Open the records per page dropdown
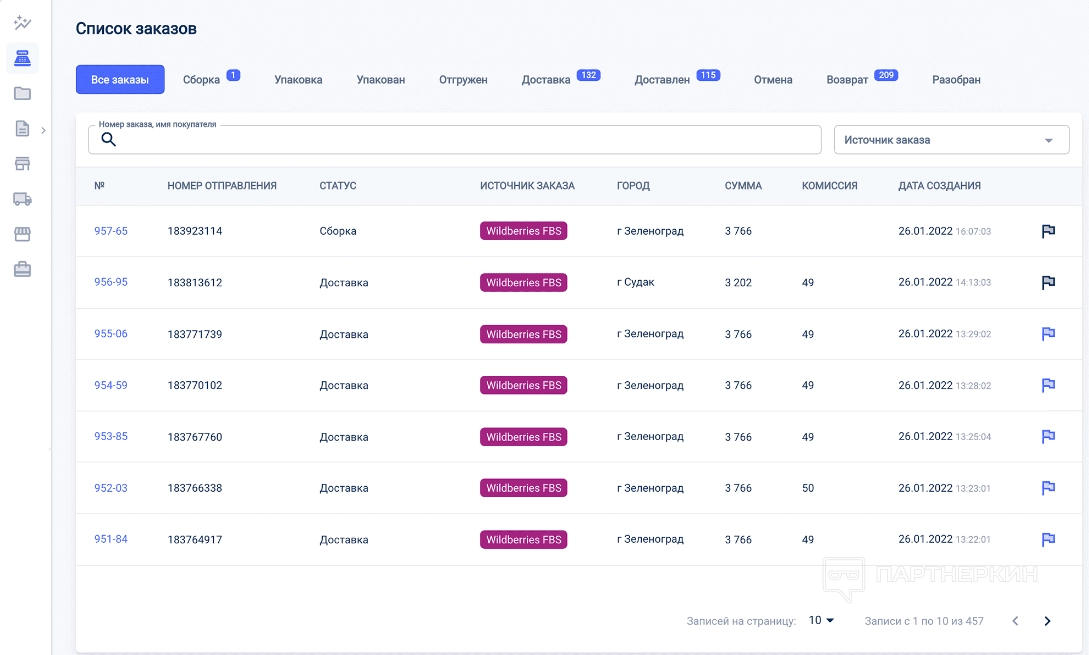 click(821, 621)
